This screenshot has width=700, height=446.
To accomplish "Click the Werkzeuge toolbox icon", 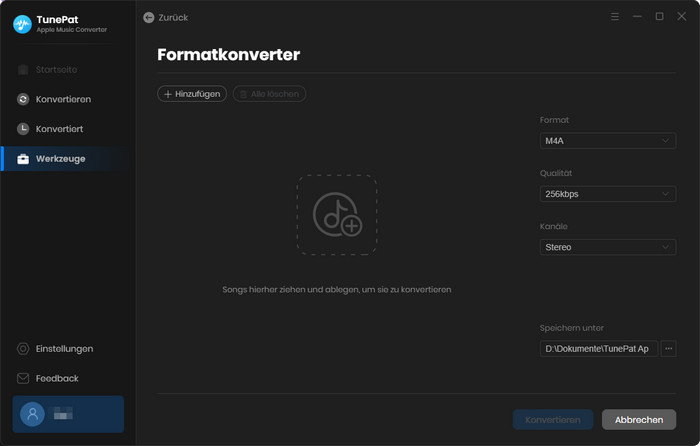I will pyautogui.click(x=23, y=159).
